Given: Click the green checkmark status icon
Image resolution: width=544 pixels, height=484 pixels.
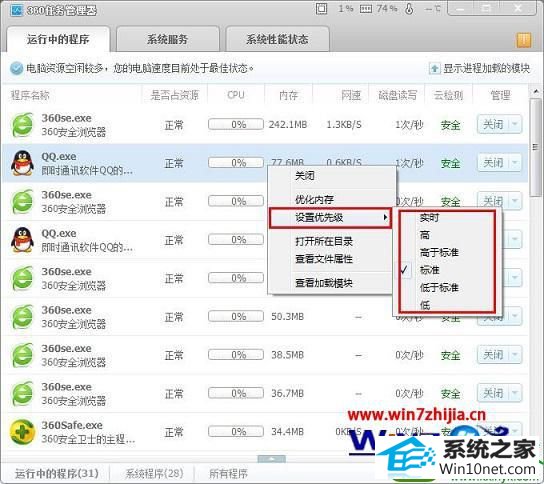Looking at the screenshot, I should 16,68.
